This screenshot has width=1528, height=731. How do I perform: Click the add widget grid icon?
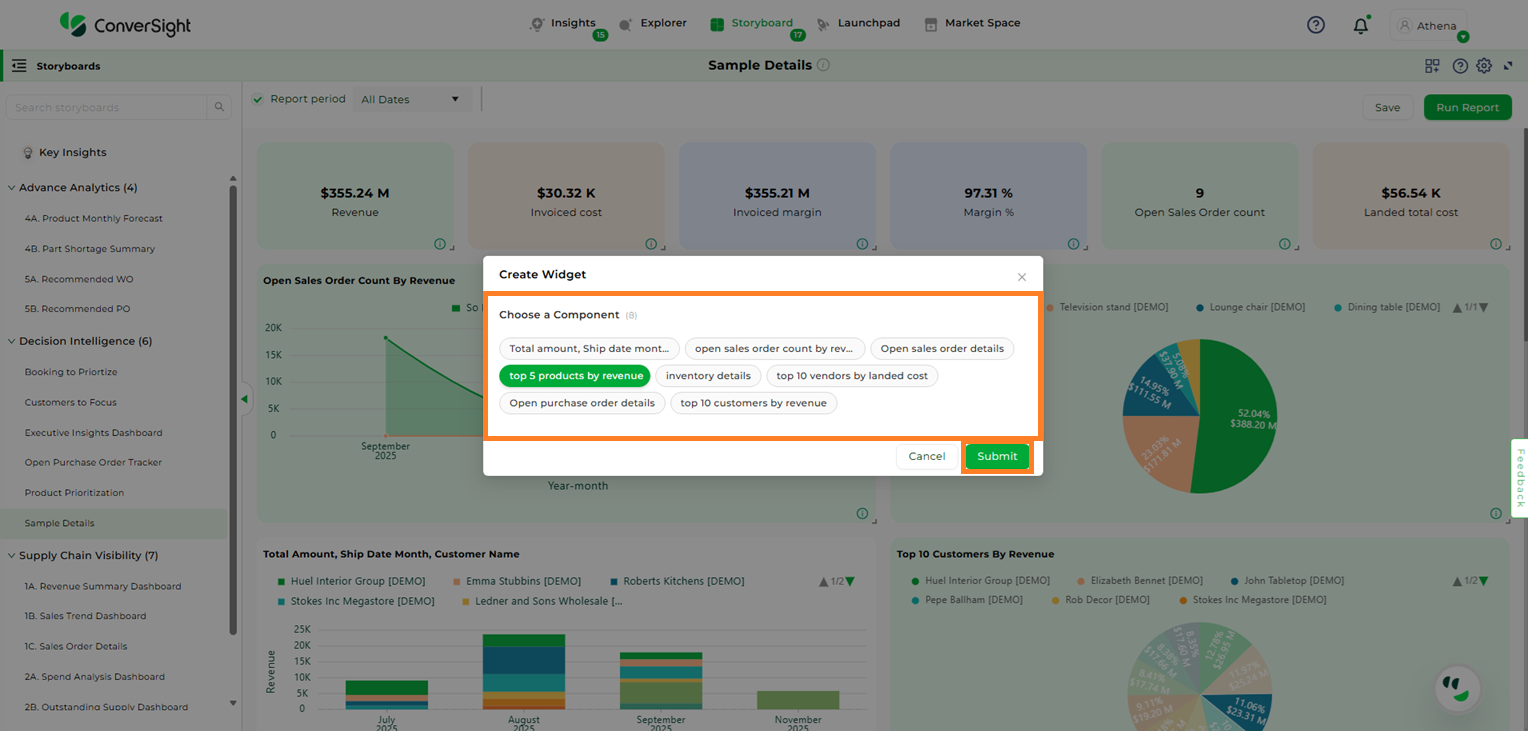click(1432, 66)
